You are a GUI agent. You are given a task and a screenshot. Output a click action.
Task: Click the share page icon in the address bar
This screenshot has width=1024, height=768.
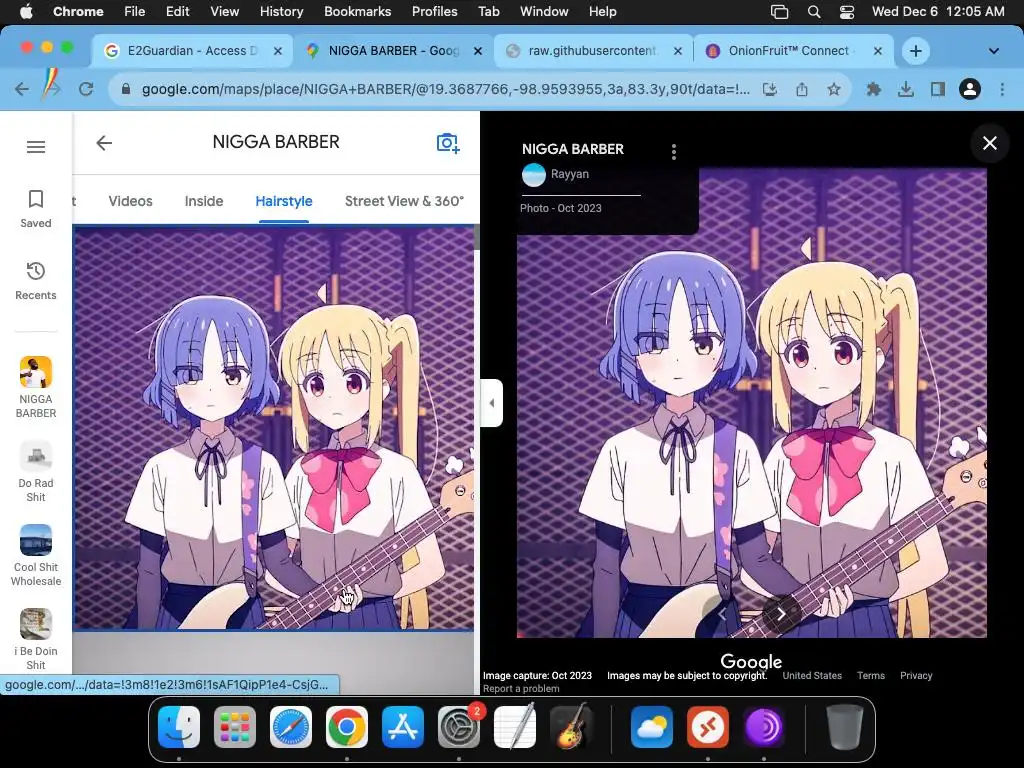(x=802, y=89)
